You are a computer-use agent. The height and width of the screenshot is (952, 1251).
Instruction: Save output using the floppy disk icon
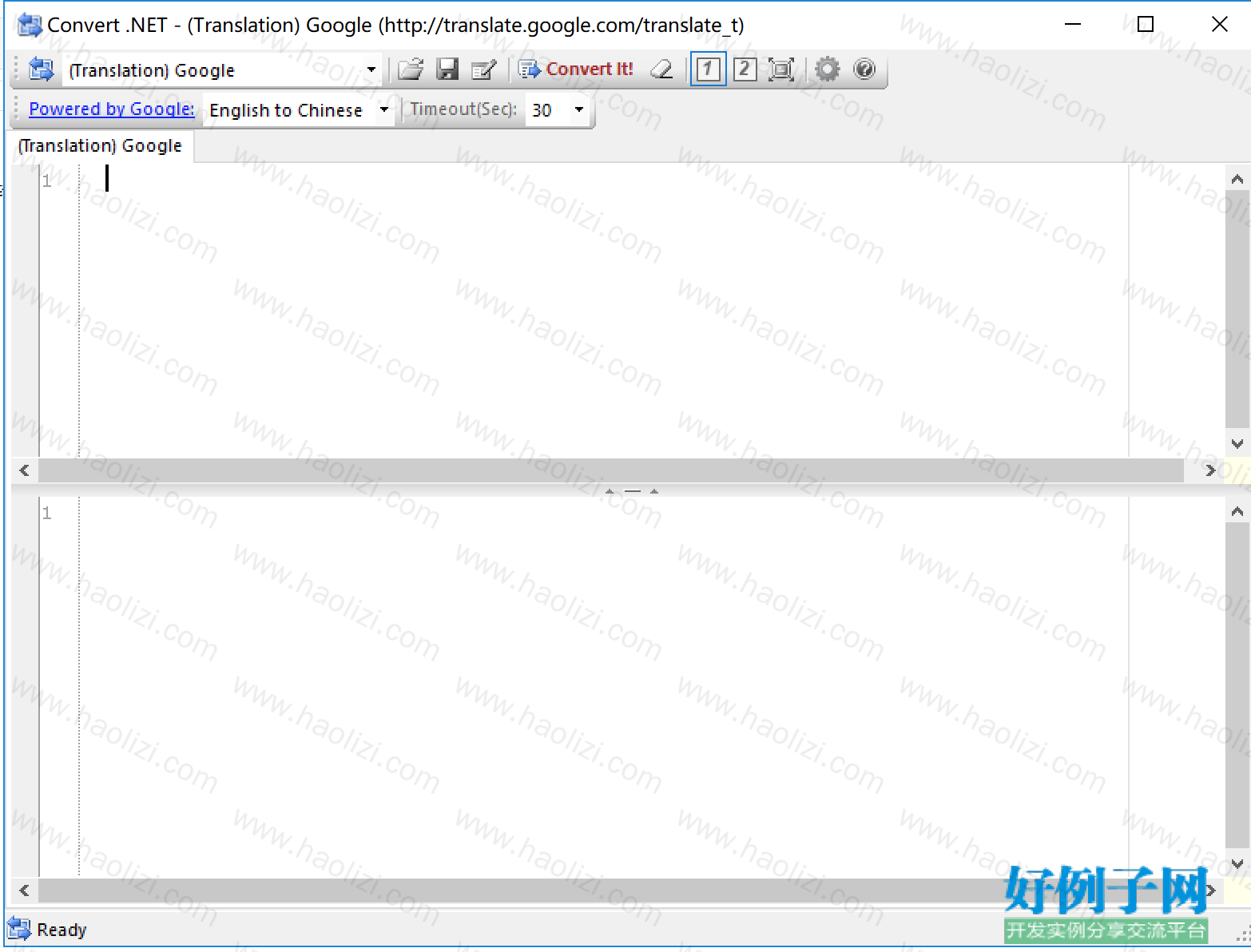tap(447, 69)
